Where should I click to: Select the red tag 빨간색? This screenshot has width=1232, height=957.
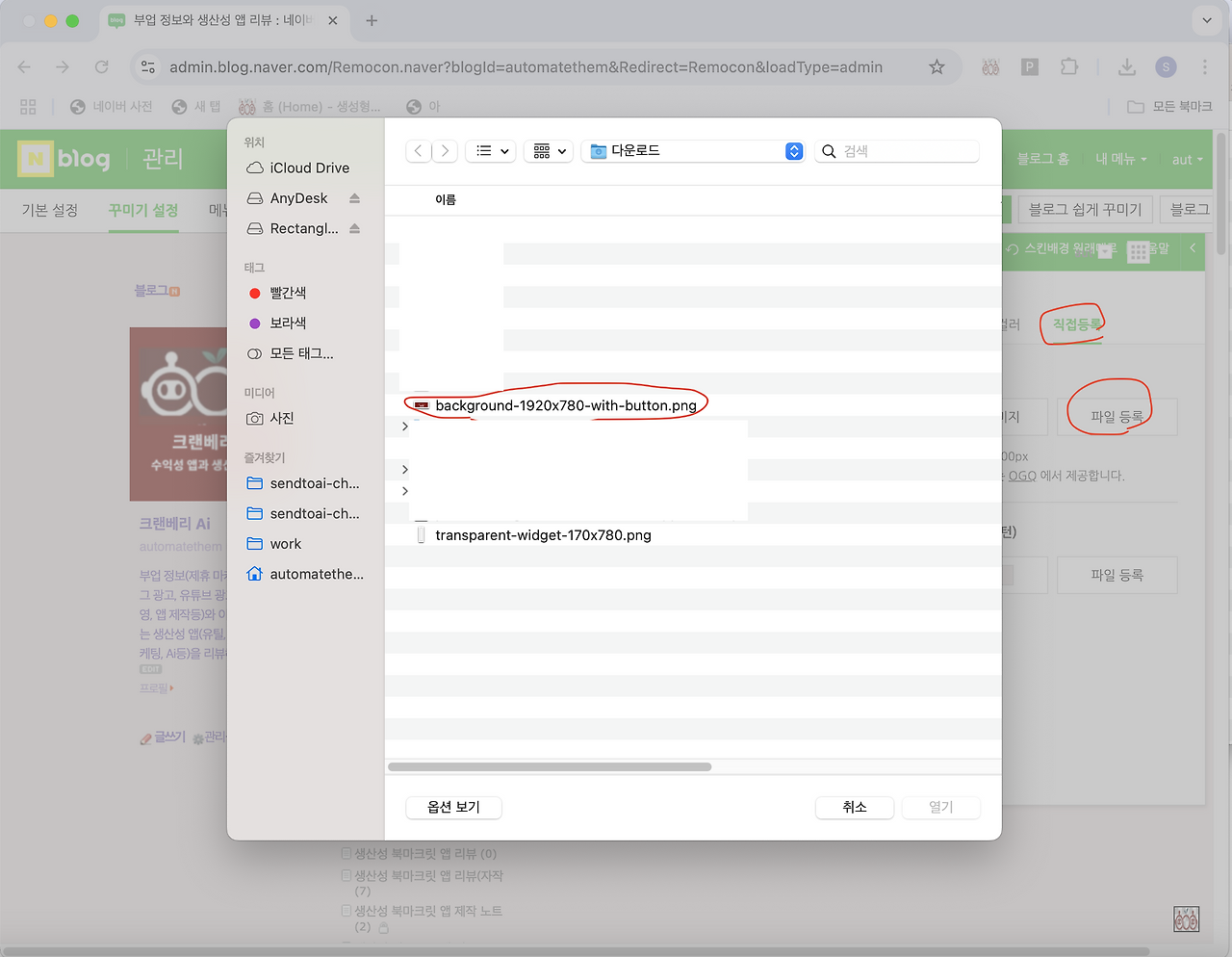pos(287,293)
